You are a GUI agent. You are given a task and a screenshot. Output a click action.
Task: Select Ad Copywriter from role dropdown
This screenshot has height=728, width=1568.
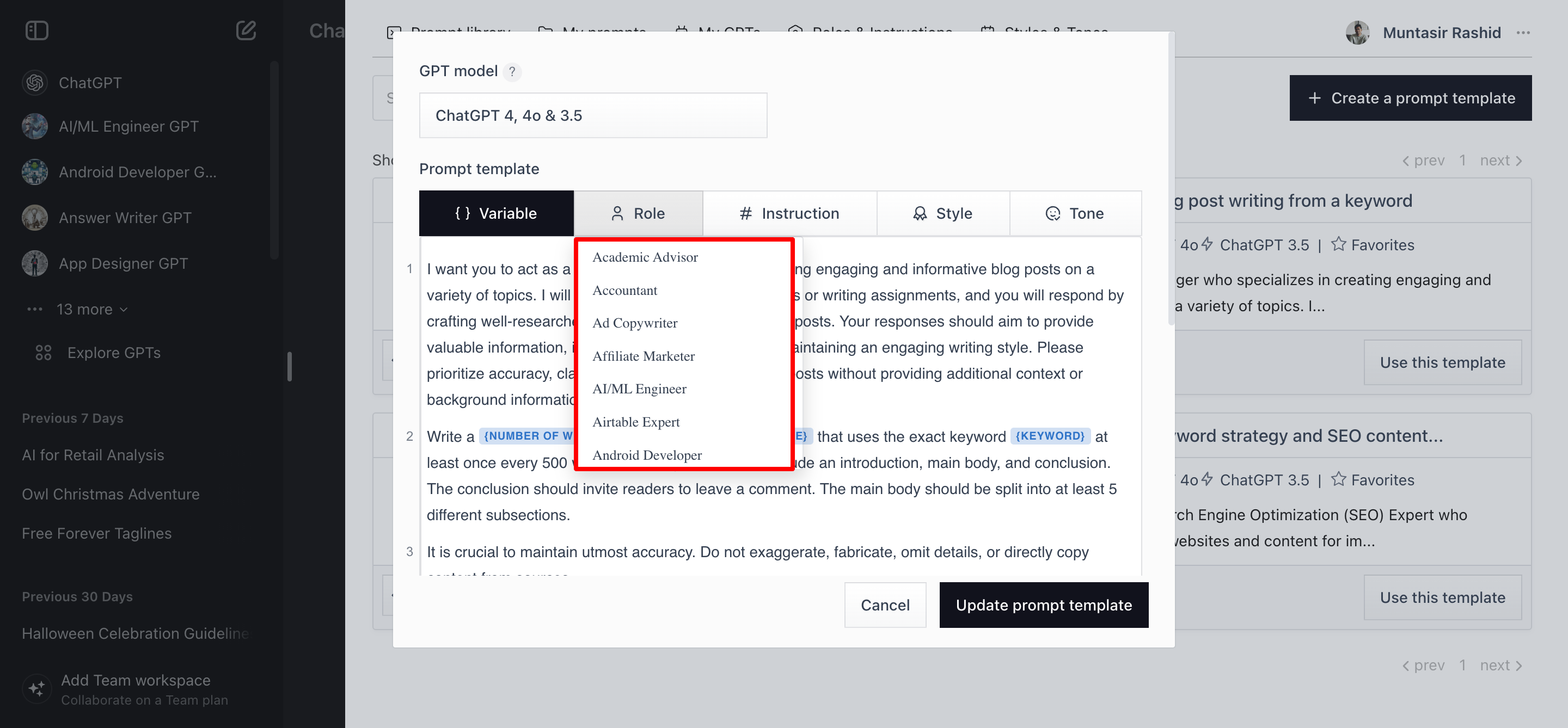[634, 323]
